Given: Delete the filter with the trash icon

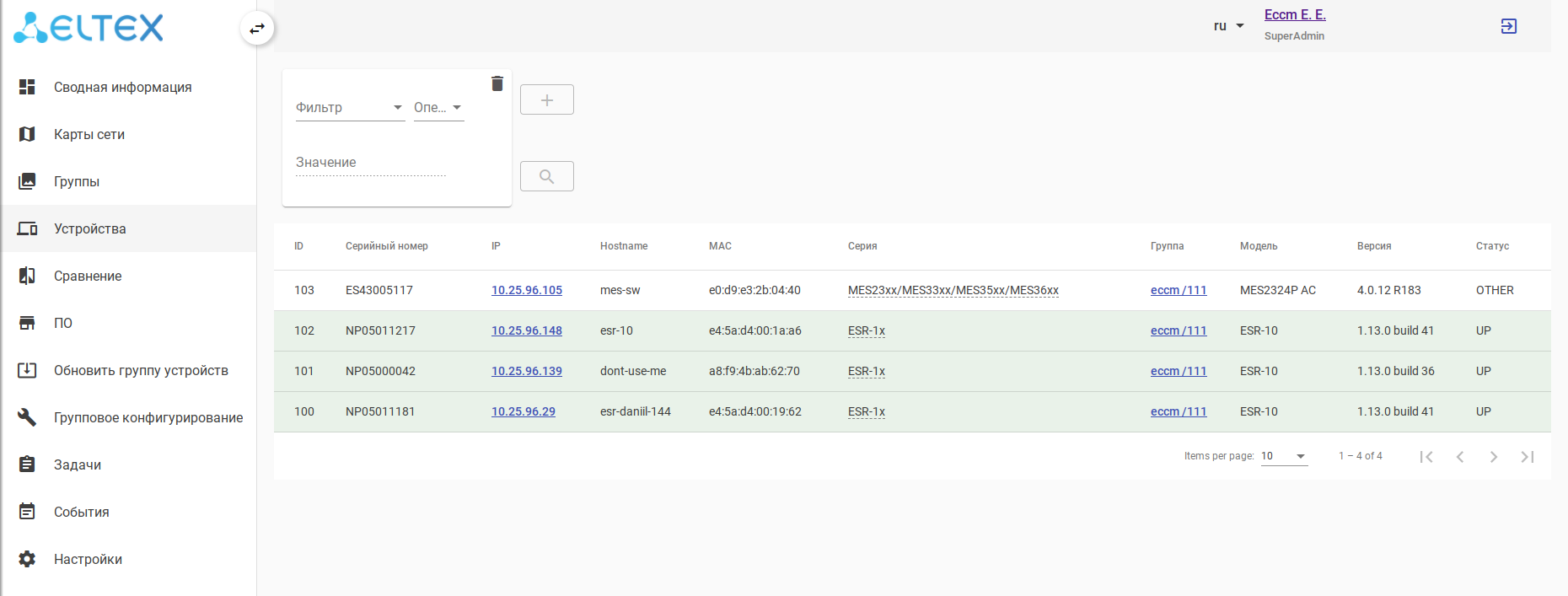Looking at the screenshot, I should coord(497,83).
